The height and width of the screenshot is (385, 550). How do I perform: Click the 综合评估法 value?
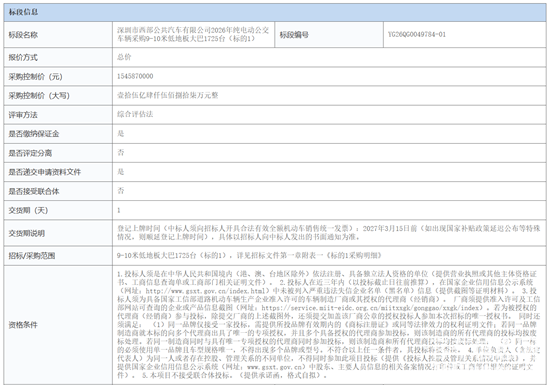pos(135,114)
